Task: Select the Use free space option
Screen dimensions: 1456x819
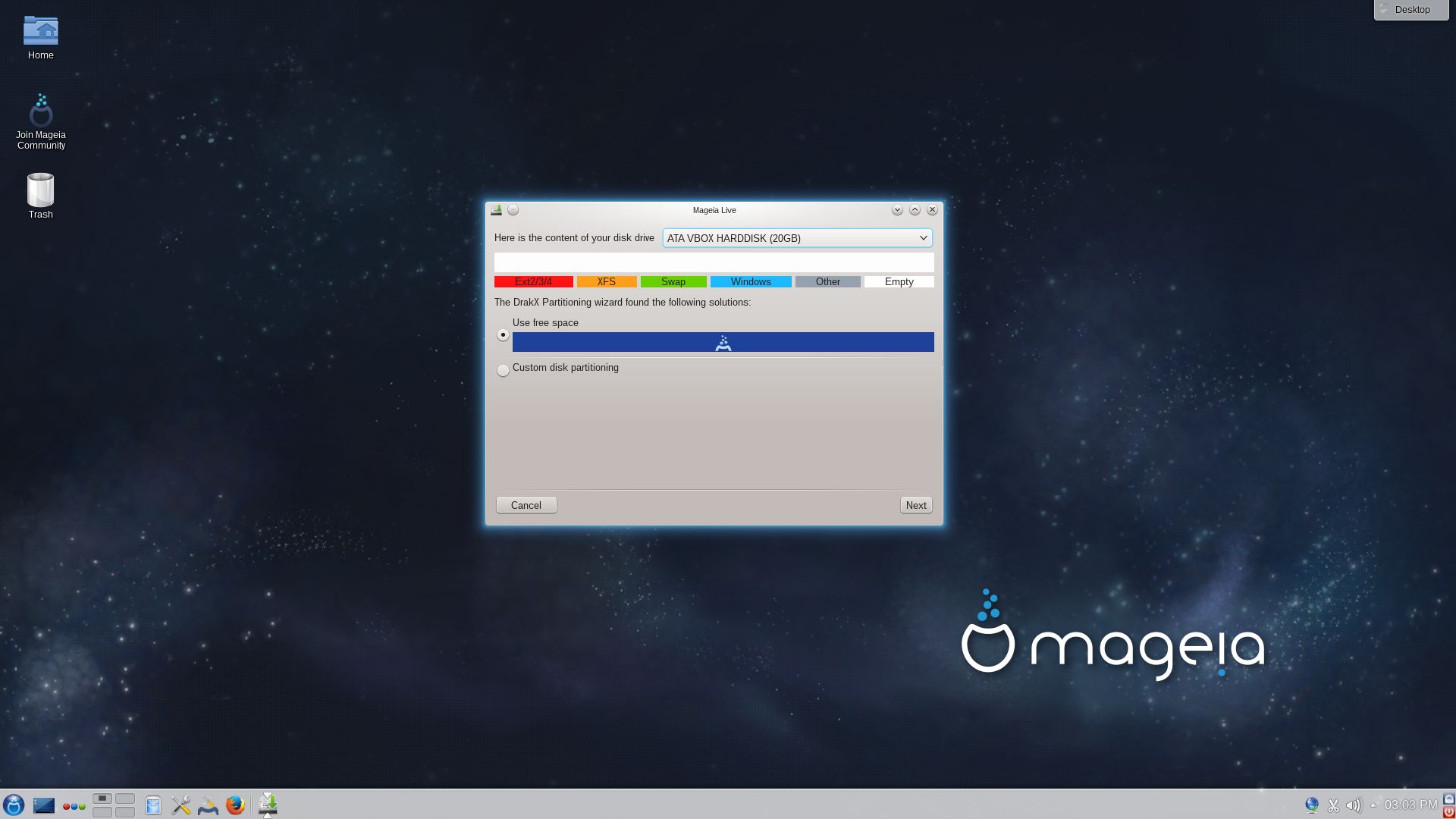Action: coord(503,334)
